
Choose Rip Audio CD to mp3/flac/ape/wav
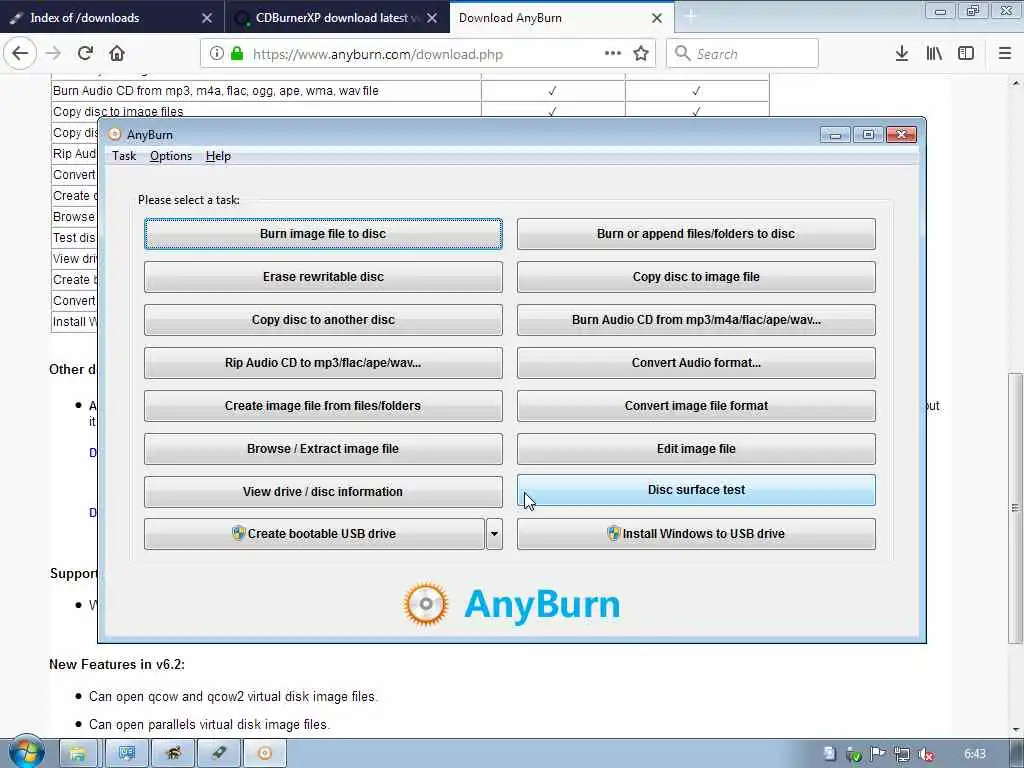click(x=323, y=363)
